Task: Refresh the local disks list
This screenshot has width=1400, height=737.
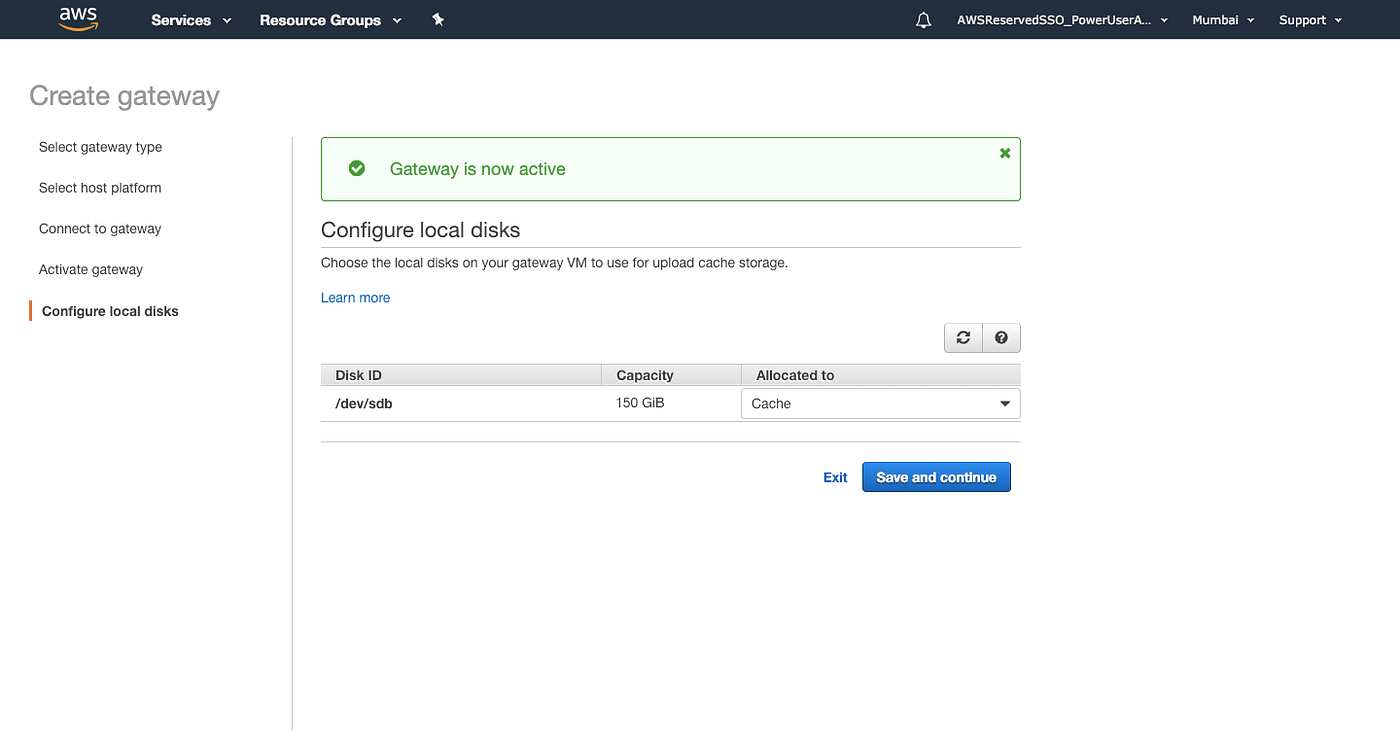Action: (x=962, y=337)
